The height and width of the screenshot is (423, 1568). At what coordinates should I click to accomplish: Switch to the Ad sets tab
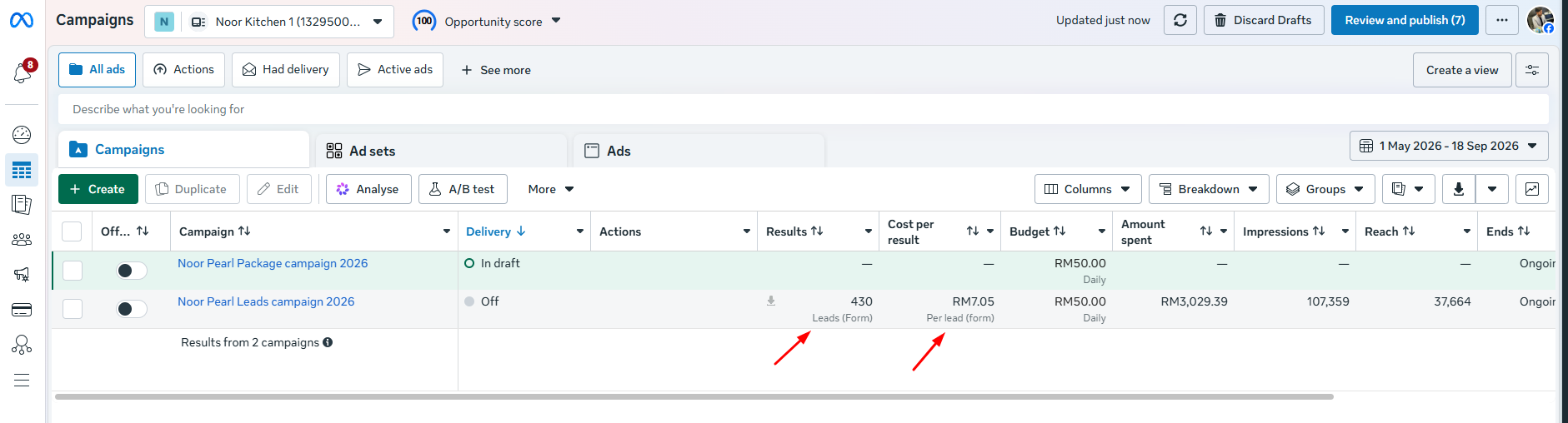click(442, 151)
